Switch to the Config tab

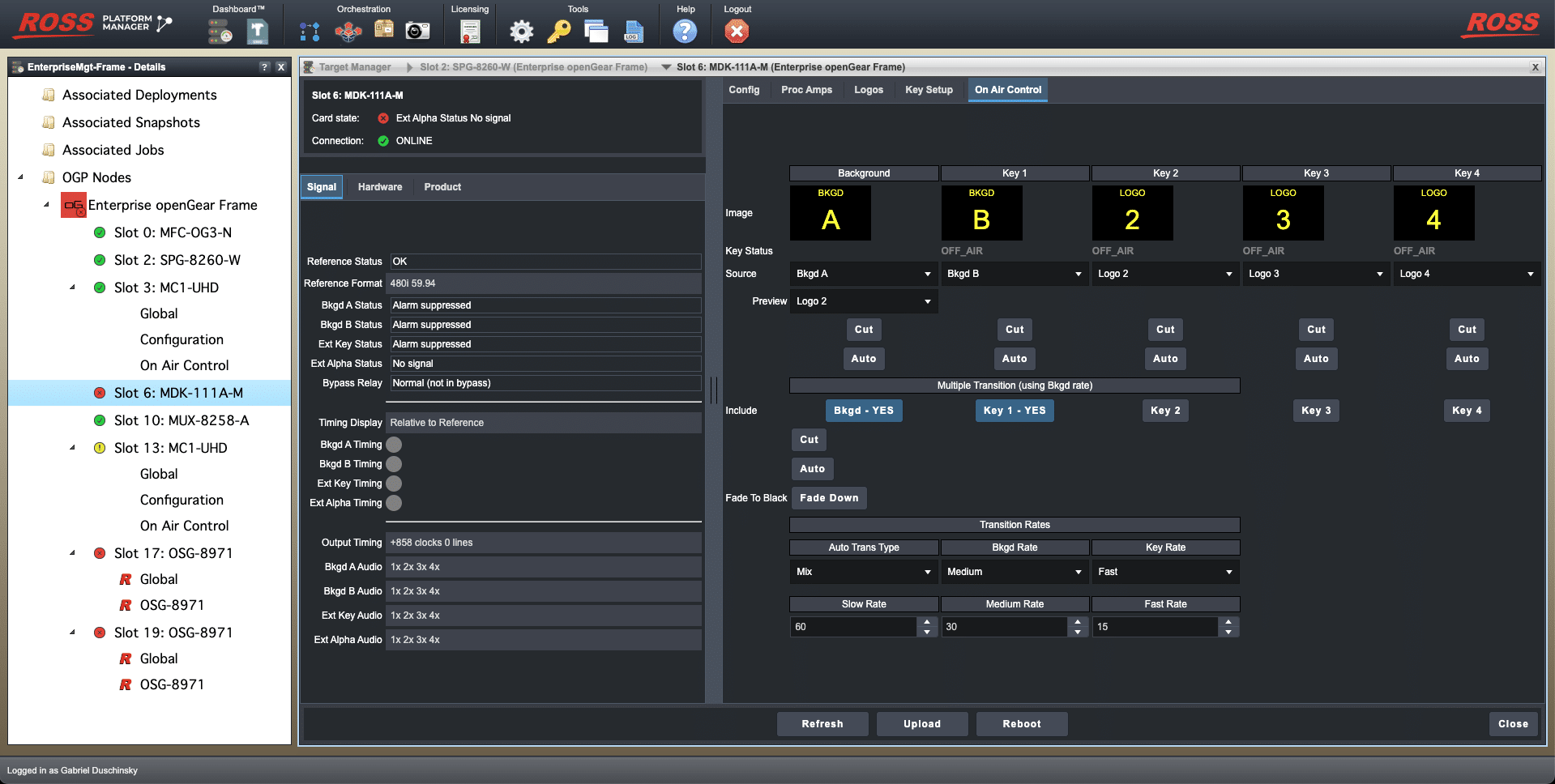pyautogui.click(x=744, y=90)
